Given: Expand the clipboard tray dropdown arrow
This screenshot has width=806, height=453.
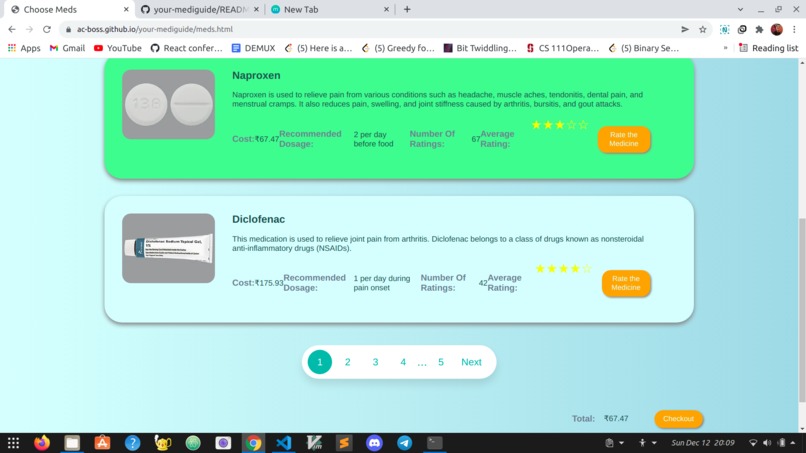Looking at the screenshot, I should tap(621, 443).
